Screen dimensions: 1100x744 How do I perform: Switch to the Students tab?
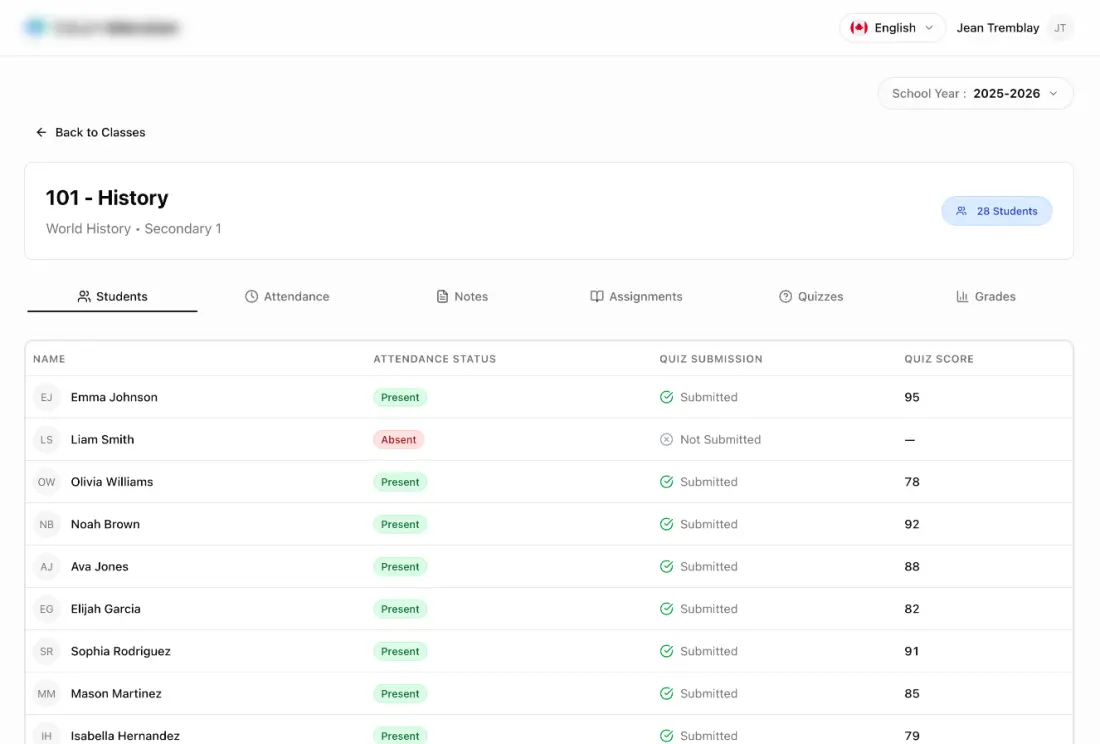[112, 297]
